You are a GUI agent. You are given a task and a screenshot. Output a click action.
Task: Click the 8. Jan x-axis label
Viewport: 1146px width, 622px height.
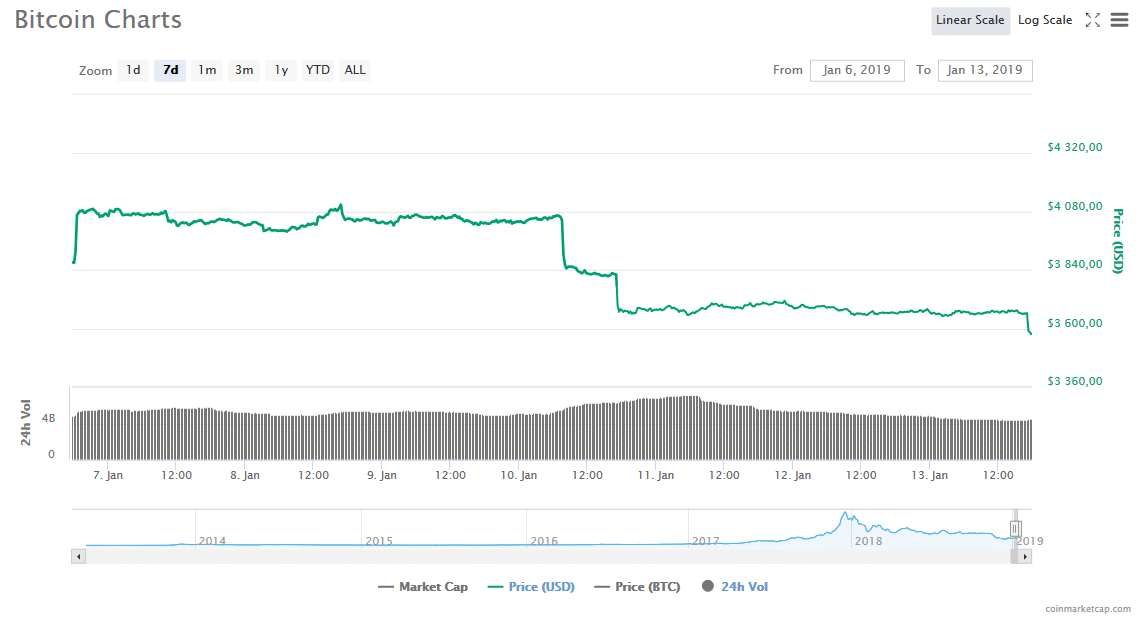coord(245,475)
